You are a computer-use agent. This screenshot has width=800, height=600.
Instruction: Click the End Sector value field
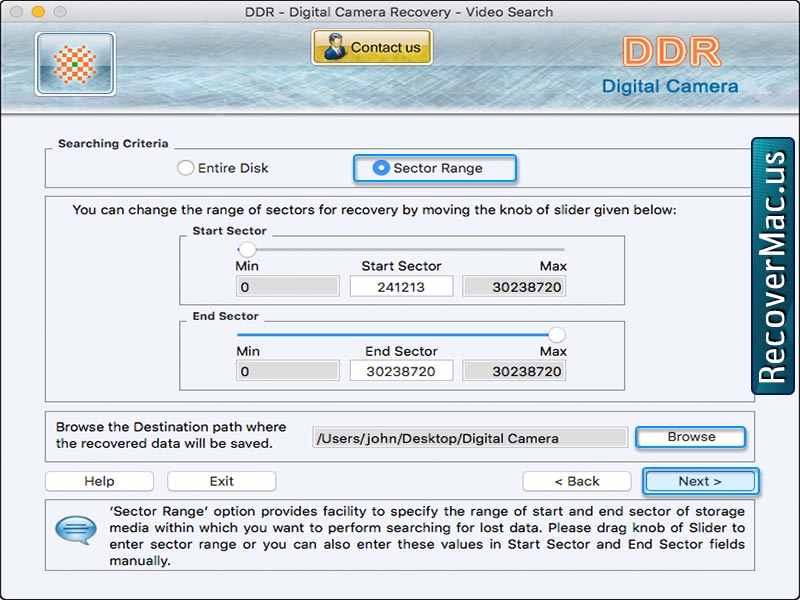[x=401, y=371]
